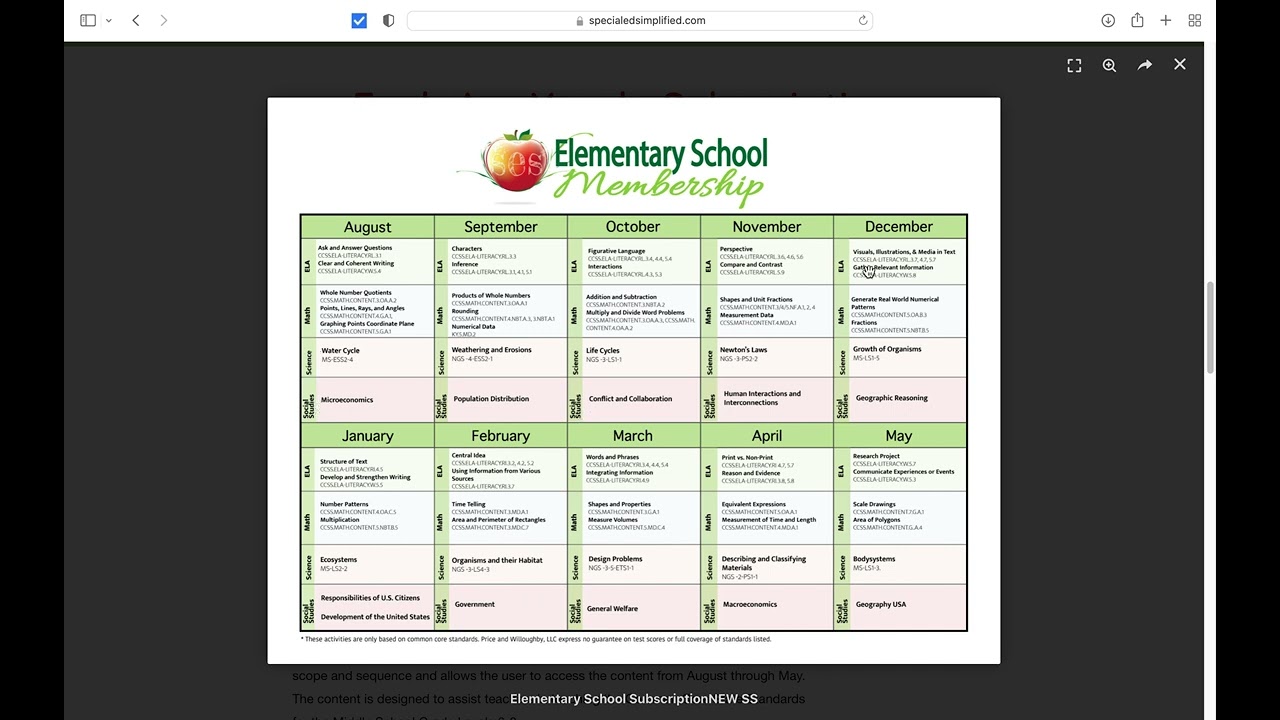Click the blue checkmark extension icon

[359, 20]
